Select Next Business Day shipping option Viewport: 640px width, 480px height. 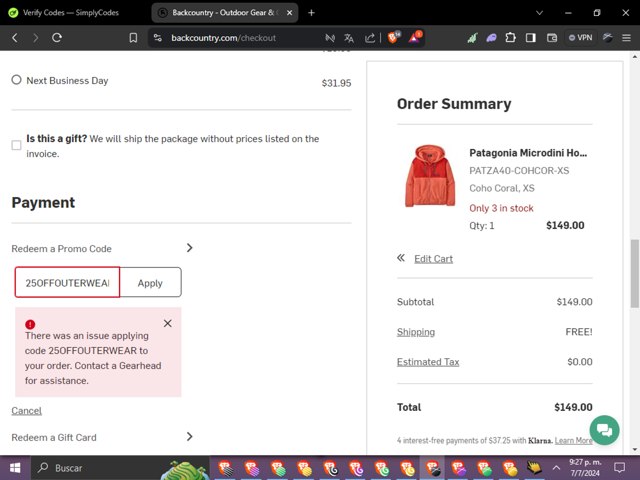(16, 80)
